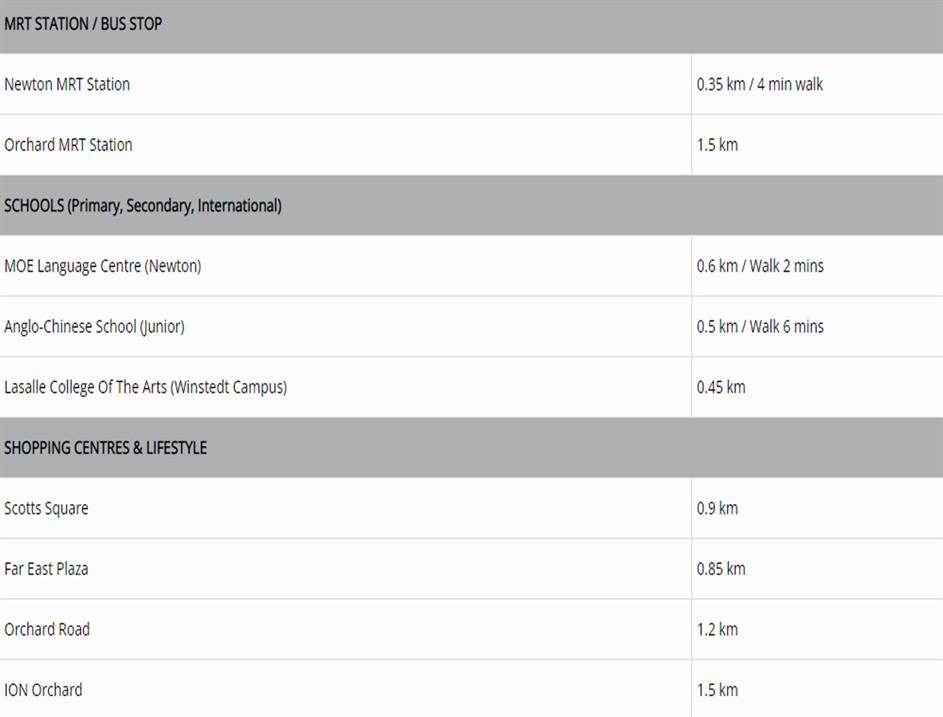Viewport: 943px width, 717px height.
Task: Select Lasalle College Of The Arts entry
Action: 145,388
